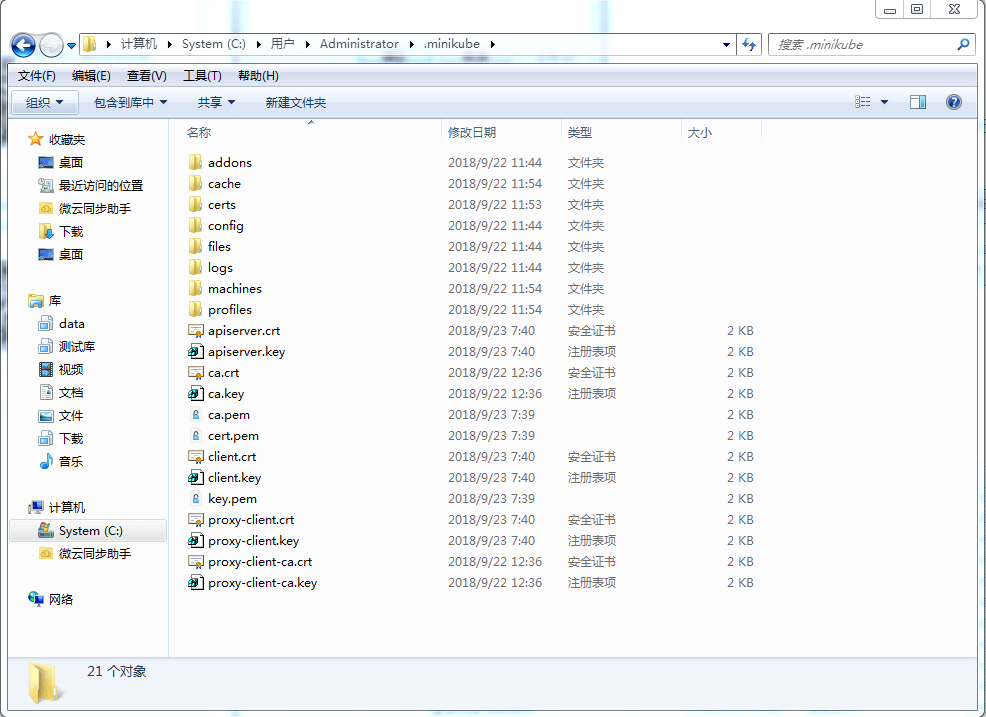The image size is (986, 717).
Task: Select the client.crt file
Action: pyautogui.click(x=231, y=457)
